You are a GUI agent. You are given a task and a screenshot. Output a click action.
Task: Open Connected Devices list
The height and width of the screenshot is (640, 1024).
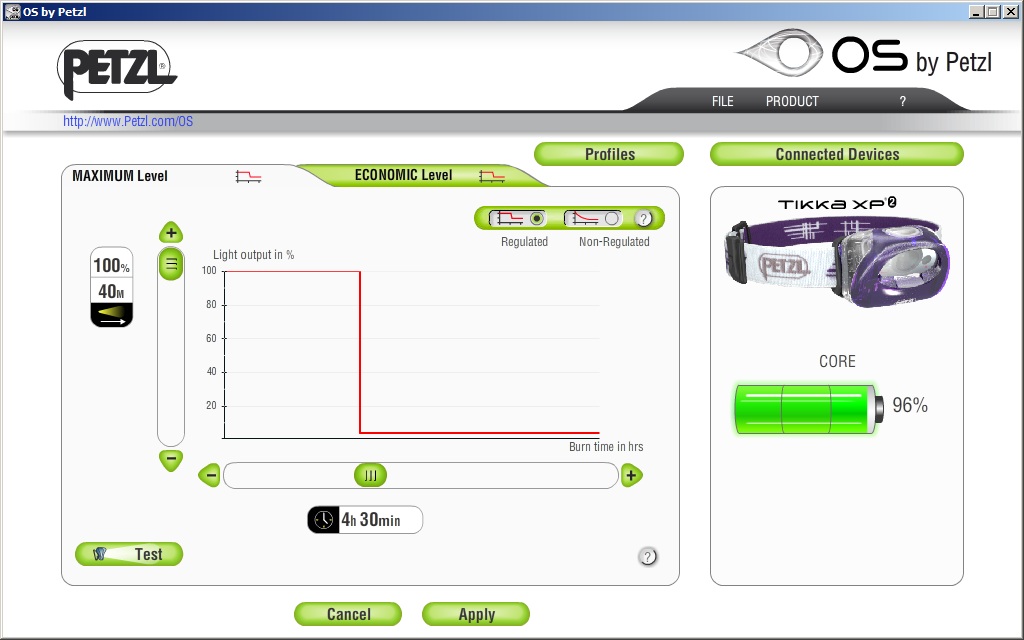pos(837,154)
